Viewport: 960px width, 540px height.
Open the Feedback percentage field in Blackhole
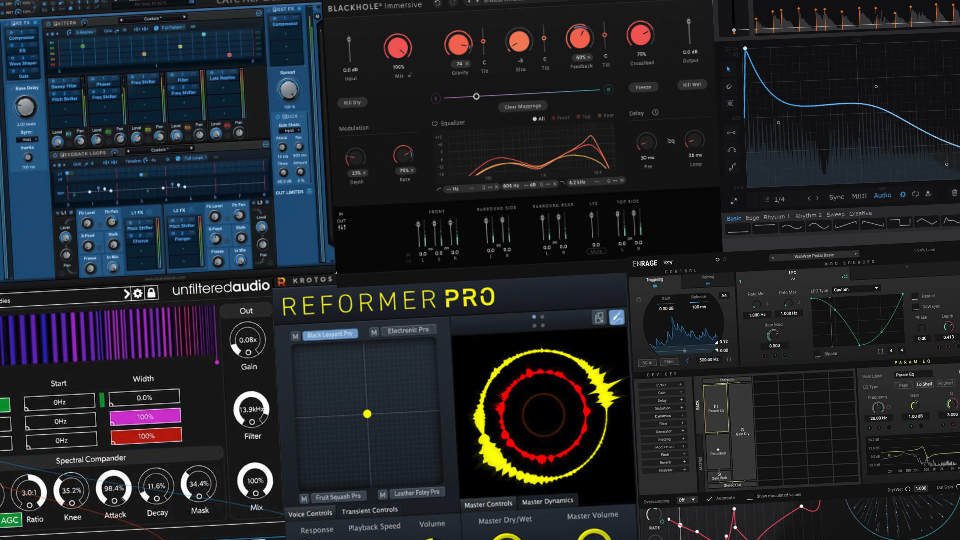581,58
